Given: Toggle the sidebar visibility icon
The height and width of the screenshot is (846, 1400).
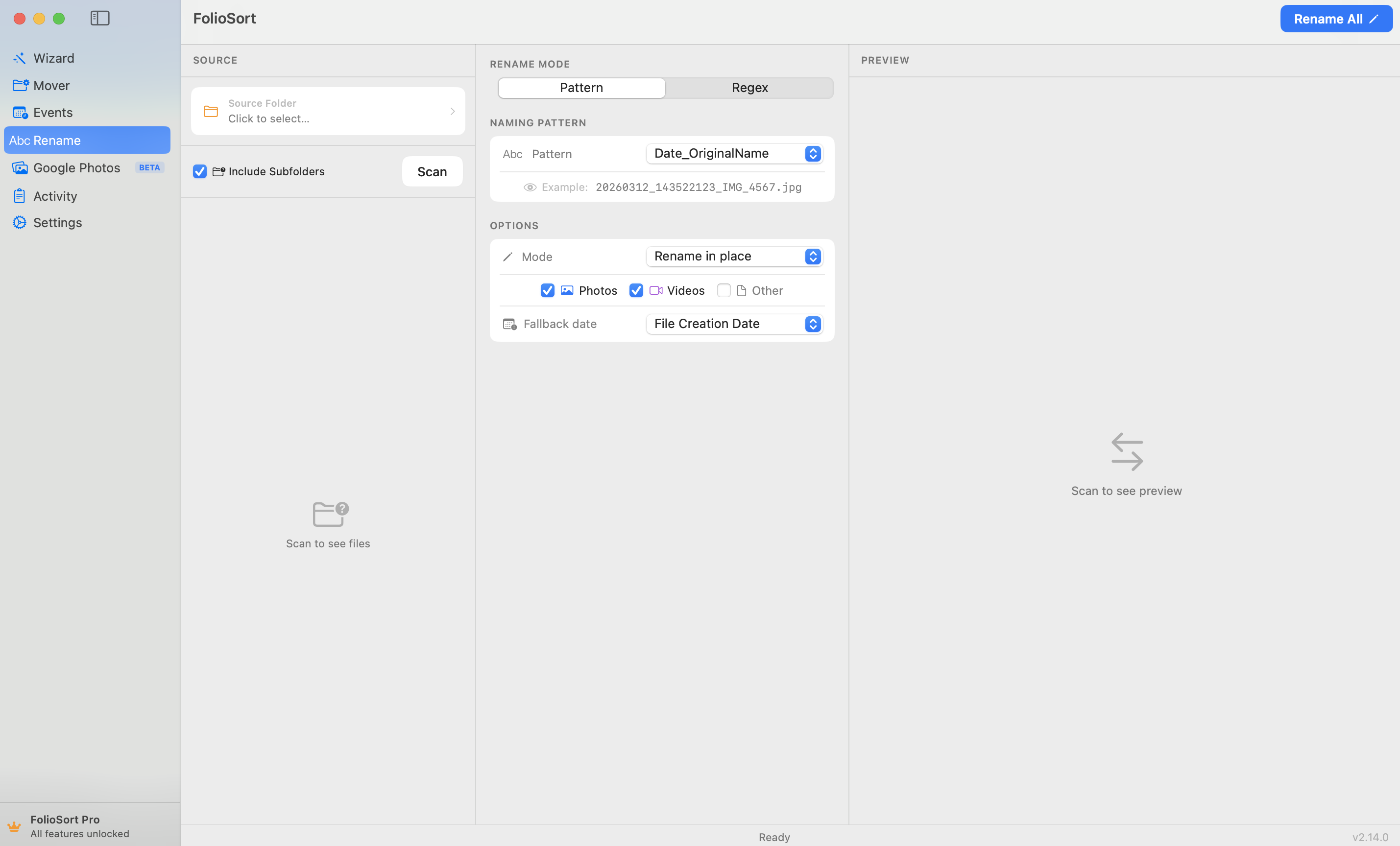Looking at the screenshot, I should (x=99, y=18).
